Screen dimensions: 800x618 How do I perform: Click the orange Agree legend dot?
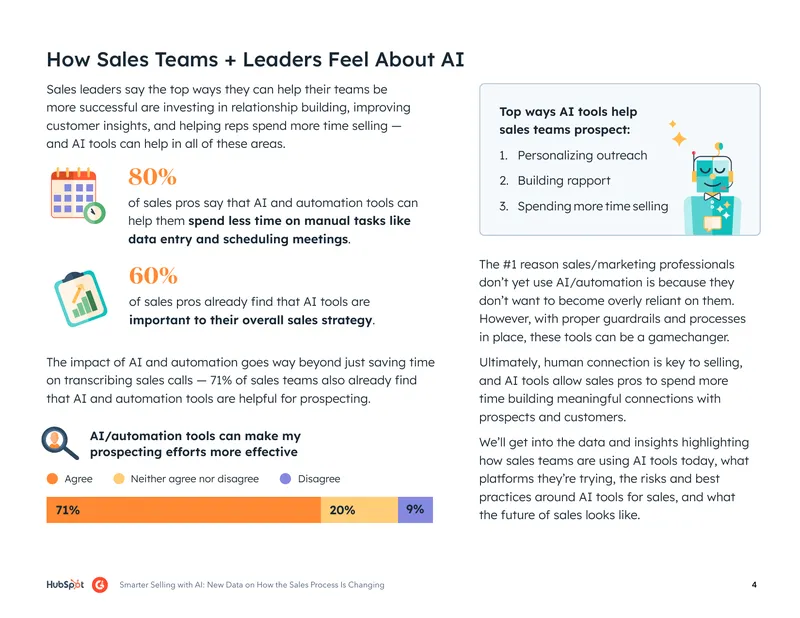[52, 479]
